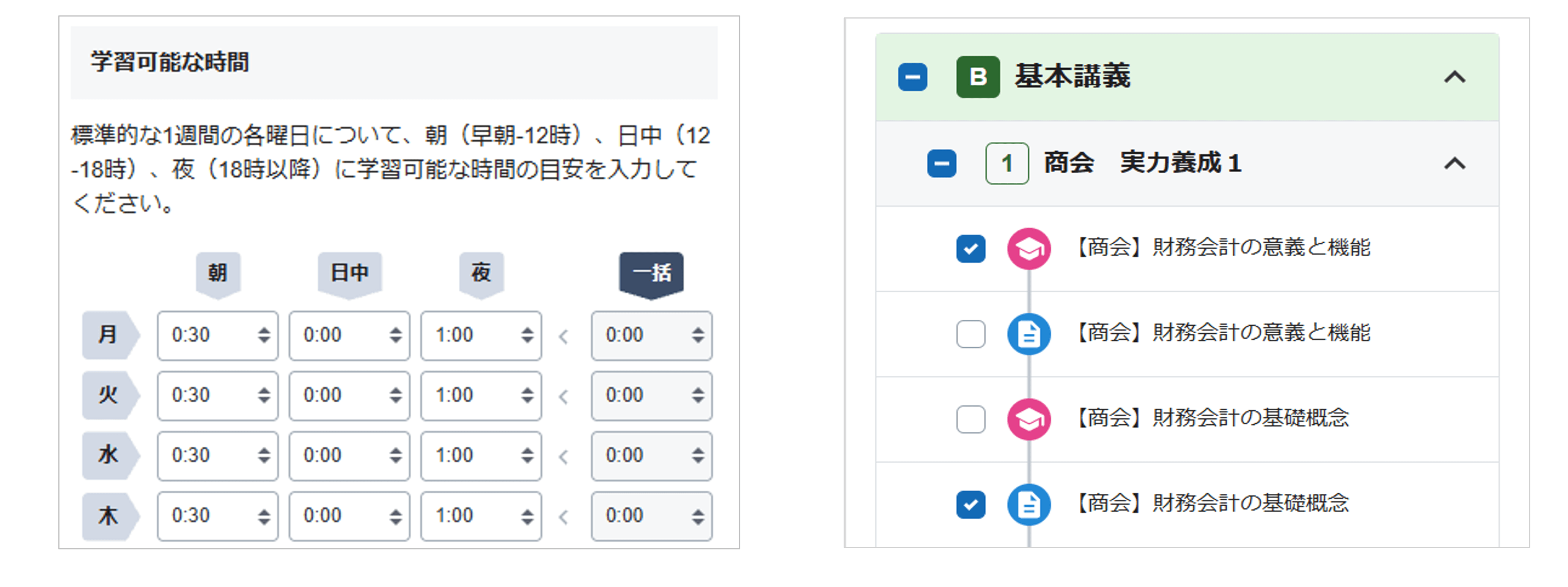Toggle the 基本講義 section select-all checkbox
1568x587 pixels.
tap(912, 77)
